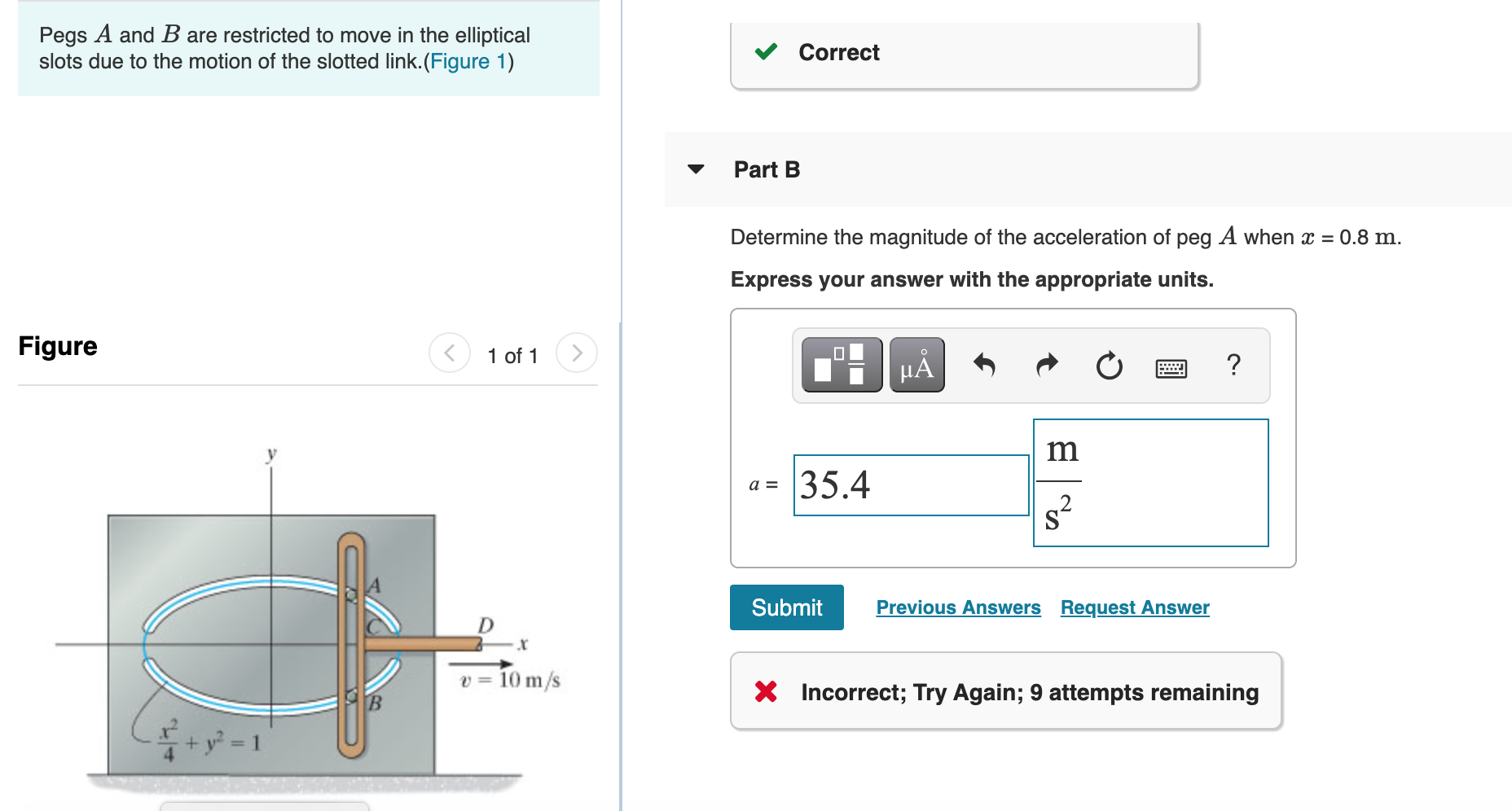Open the on-screen keyboard icon

click(1171, 368)
